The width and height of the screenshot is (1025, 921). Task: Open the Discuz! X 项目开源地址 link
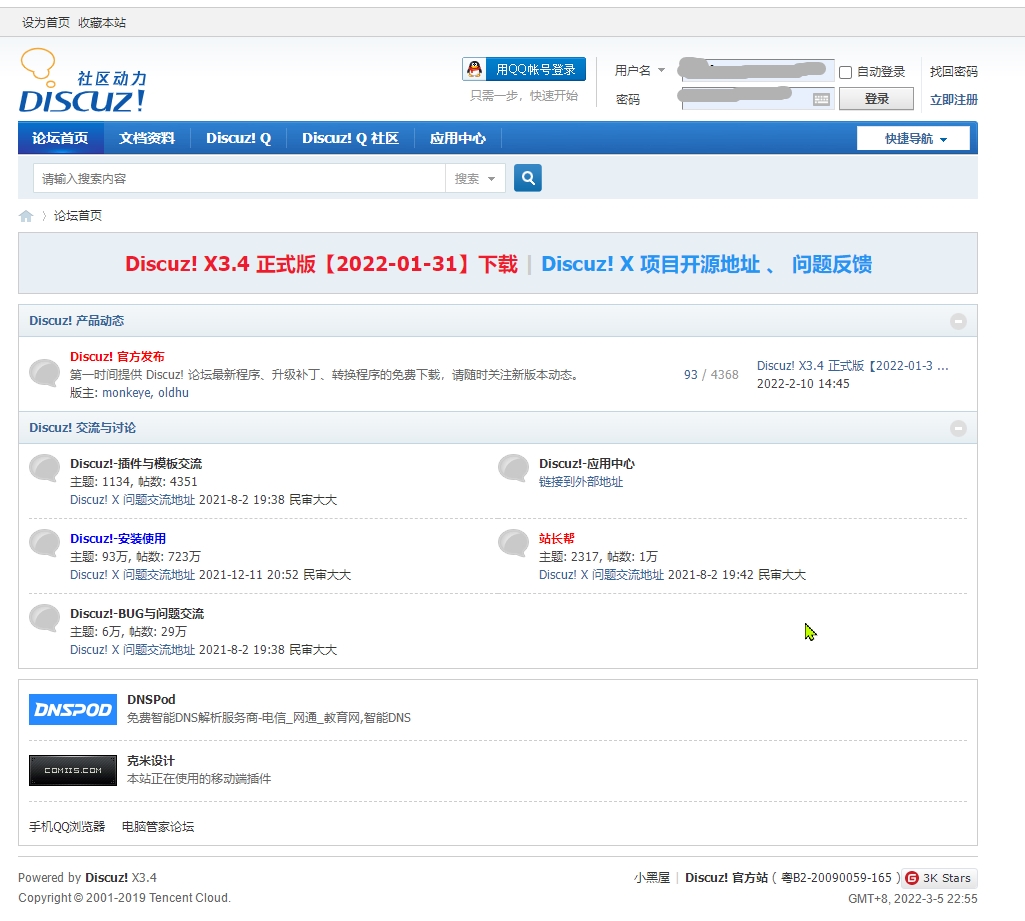click(x=651, y=264)
